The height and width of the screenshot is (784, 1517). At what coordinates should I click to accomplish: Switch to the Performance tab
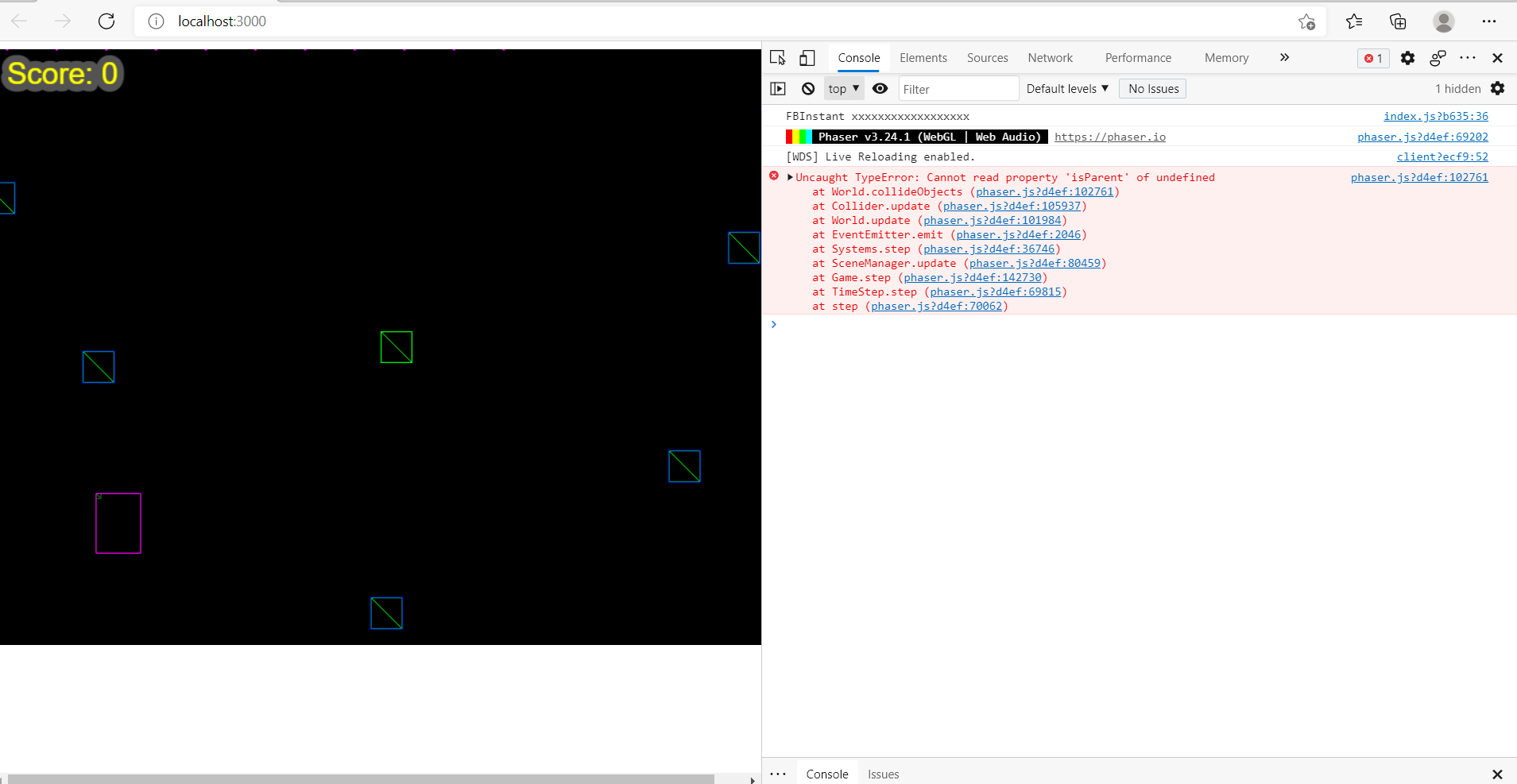1138,58
